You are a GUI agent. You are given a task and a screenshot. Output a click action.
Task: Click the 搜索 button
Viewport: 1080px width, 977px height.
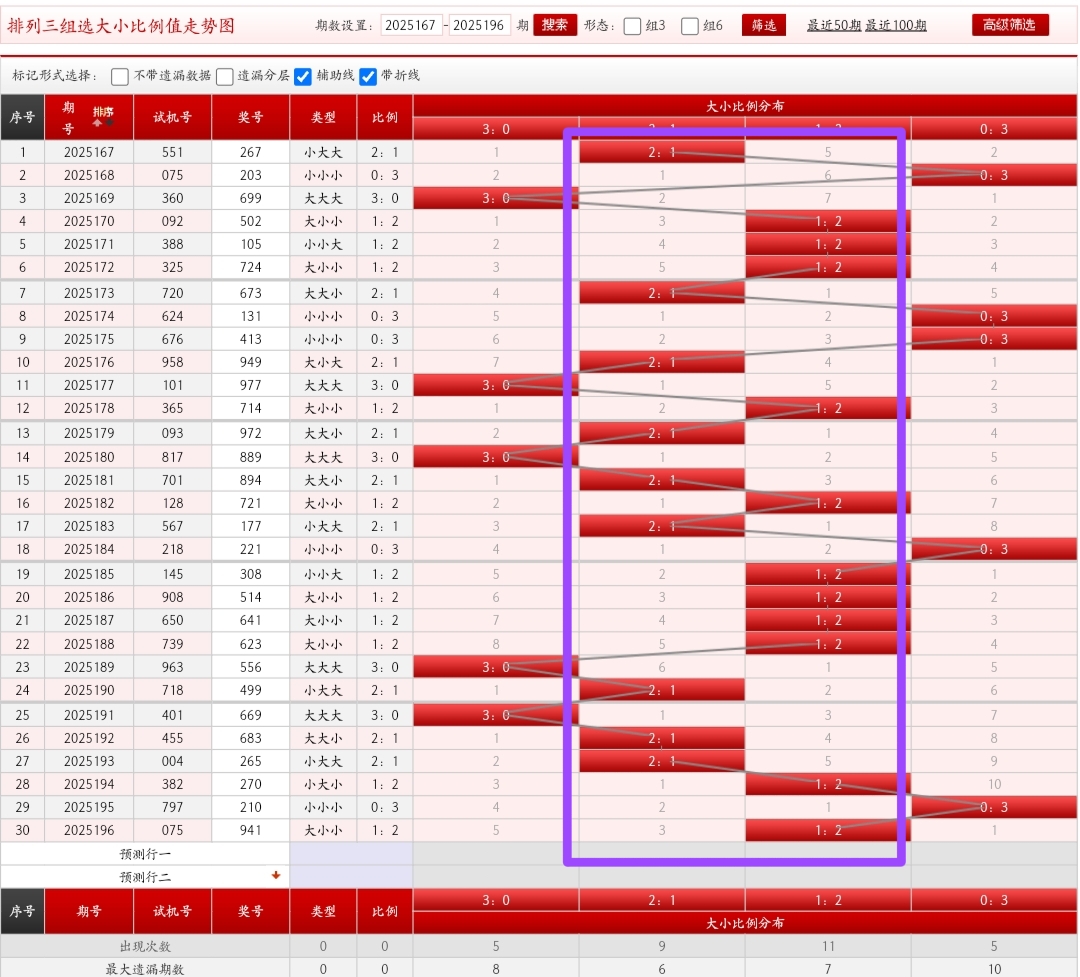554,25
